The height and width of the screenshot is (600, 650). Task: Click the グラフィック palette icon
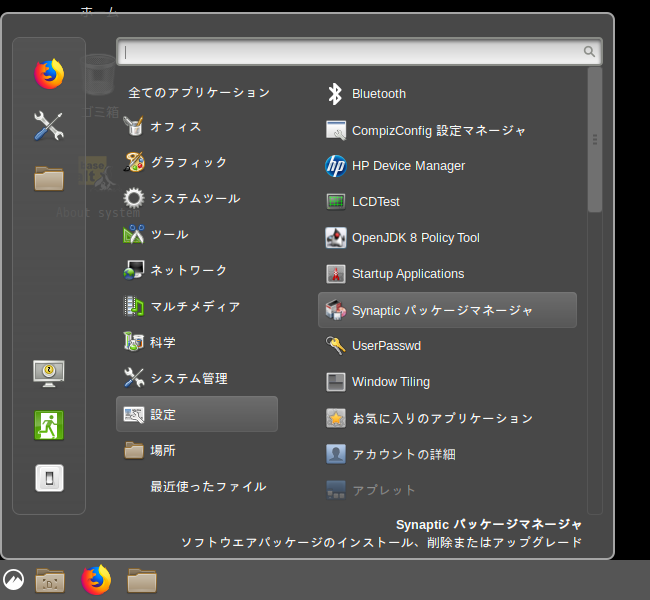point(134,162)
